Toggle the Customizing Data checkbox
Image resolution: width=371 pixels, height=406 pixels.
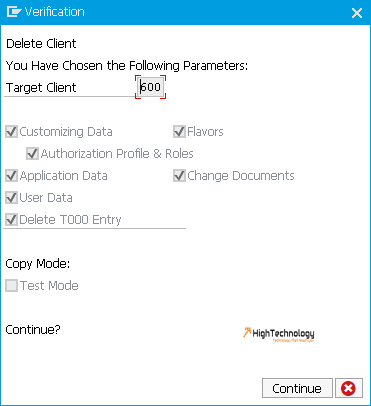coord(12,132)
